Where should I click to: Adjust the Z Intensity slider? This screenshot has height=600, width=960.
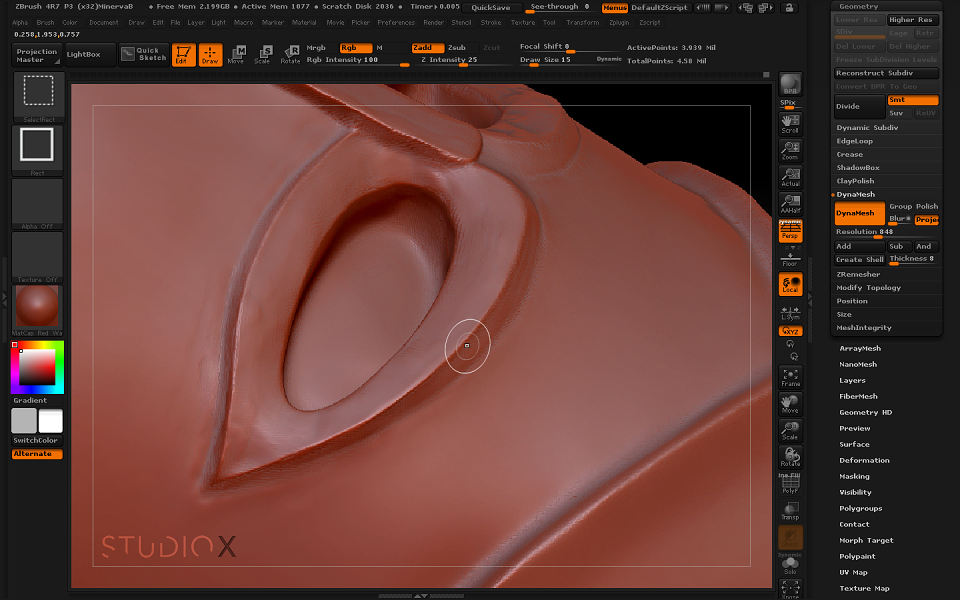click(463, 60)
